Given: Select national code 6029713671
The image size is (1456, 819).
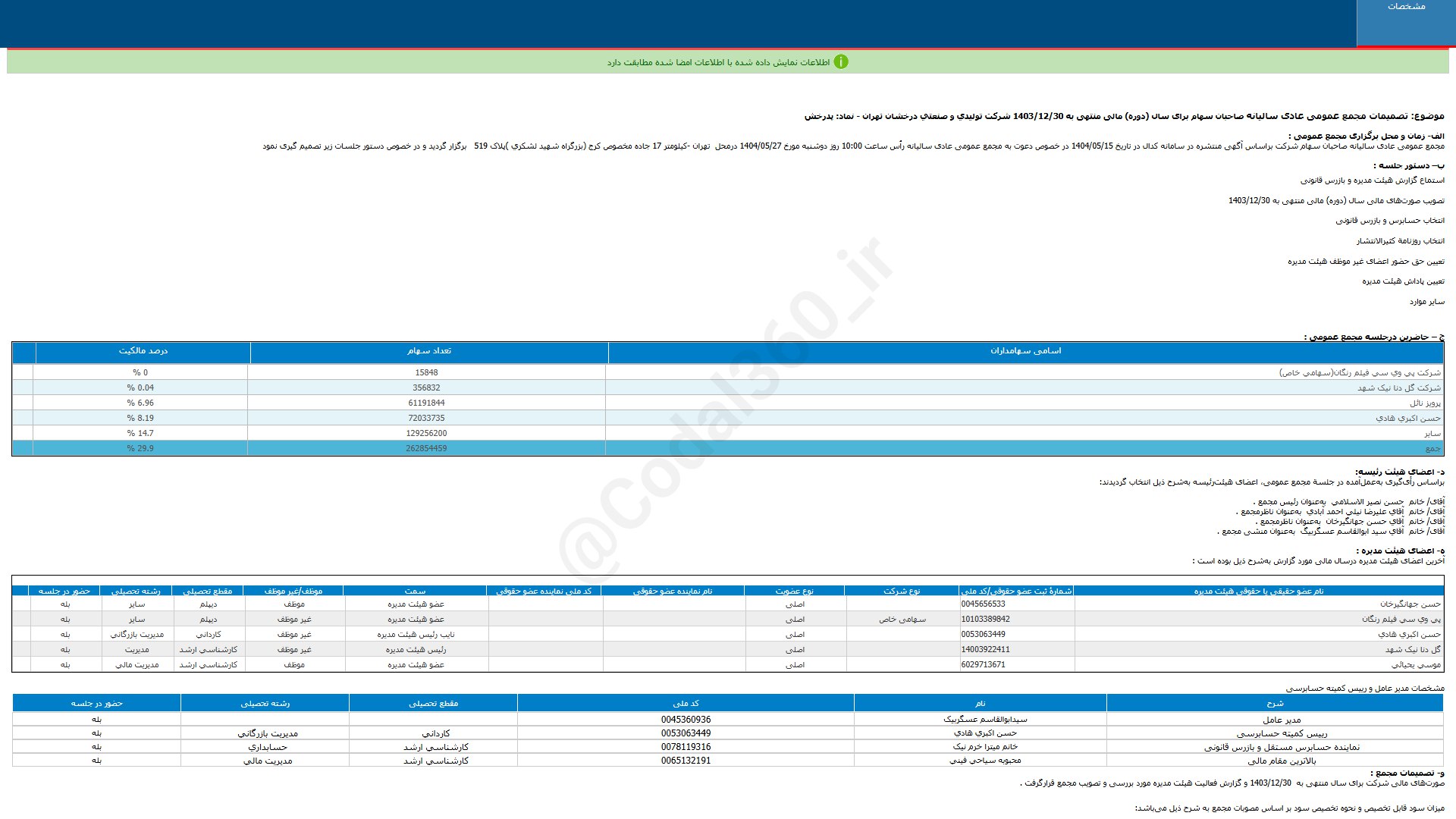Looking at the screenshot, I should click(x=983, y=665).
